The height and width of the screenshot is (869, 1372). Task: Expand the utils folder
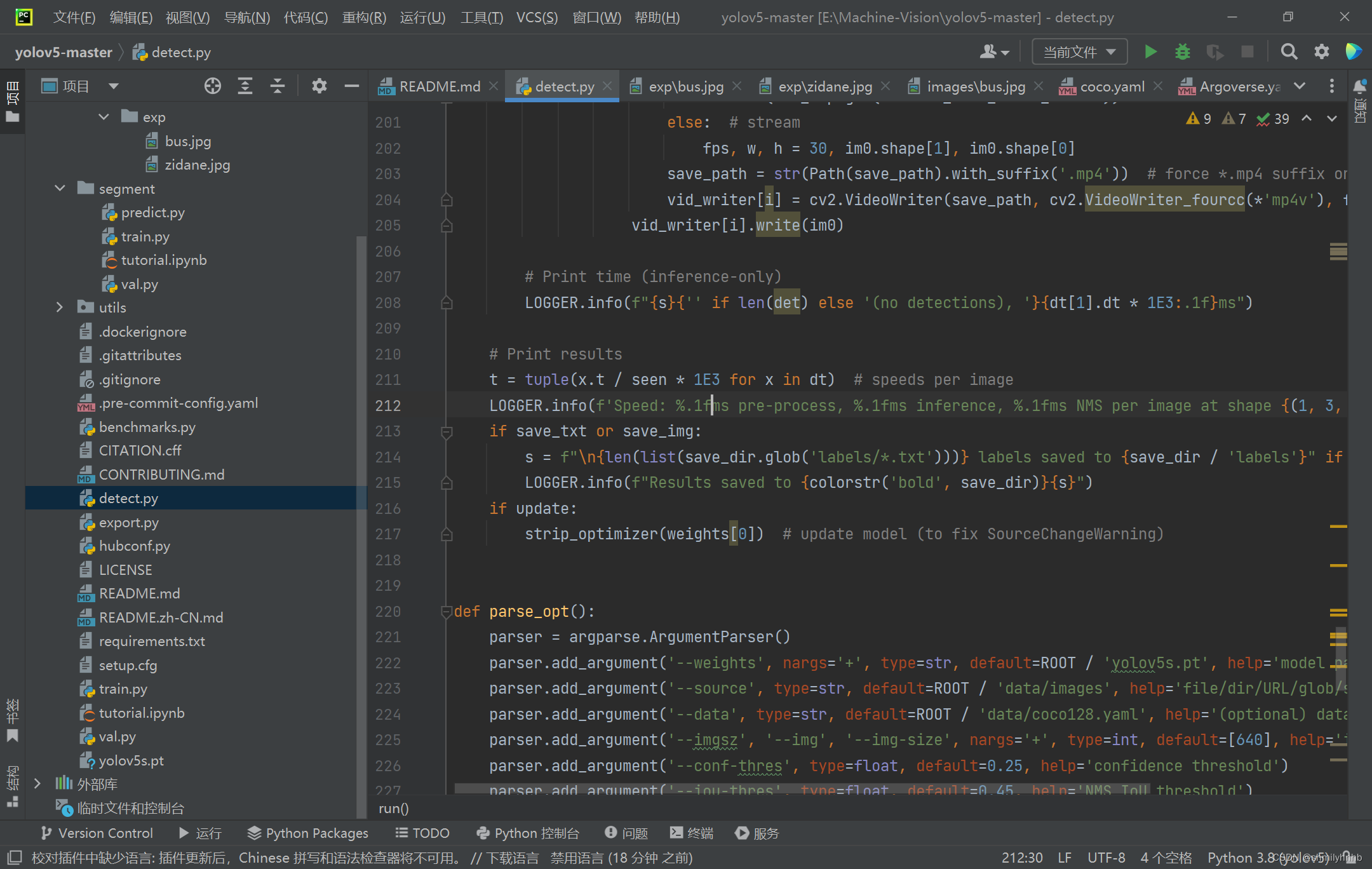tap(60, 307)
